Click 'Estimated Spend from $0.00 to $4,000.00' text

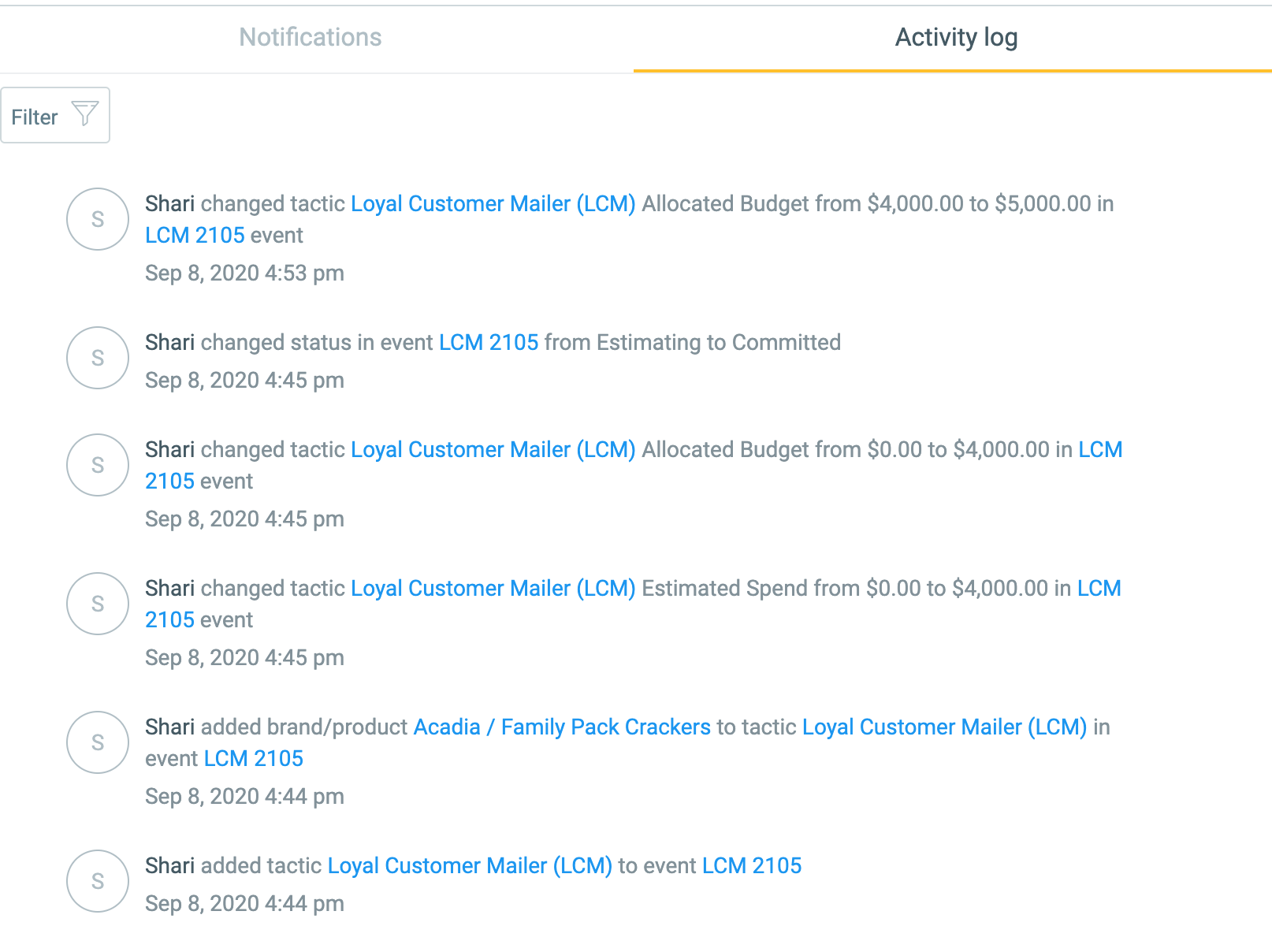coord(845,588)
